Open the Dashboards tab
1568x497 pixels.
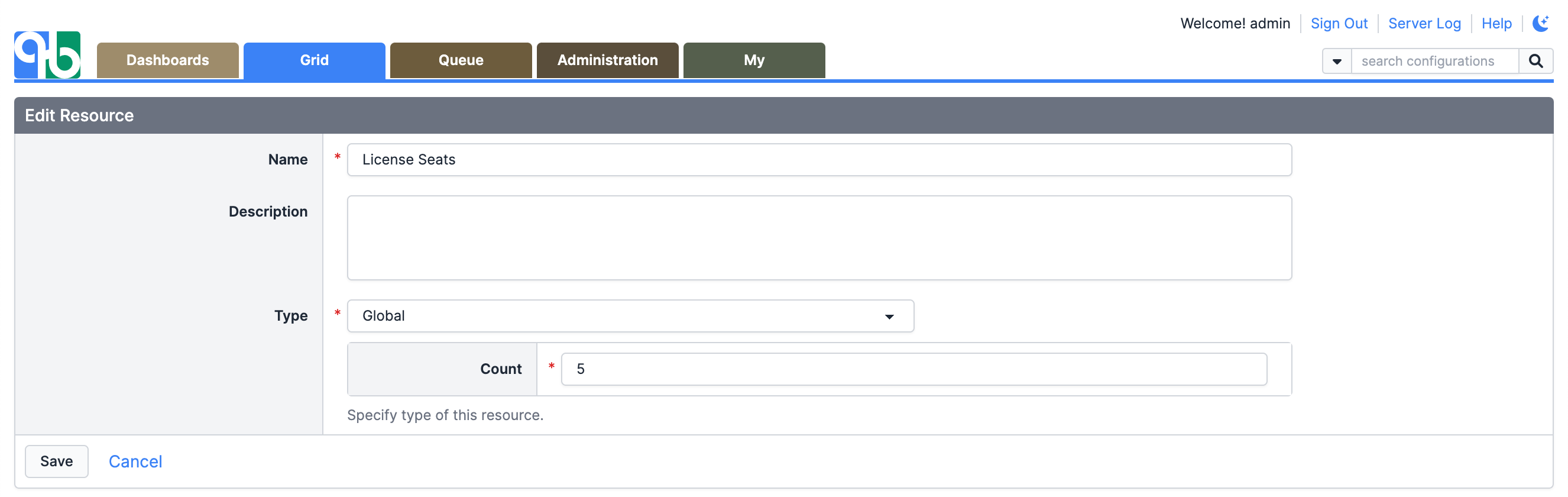coord(167,60)
